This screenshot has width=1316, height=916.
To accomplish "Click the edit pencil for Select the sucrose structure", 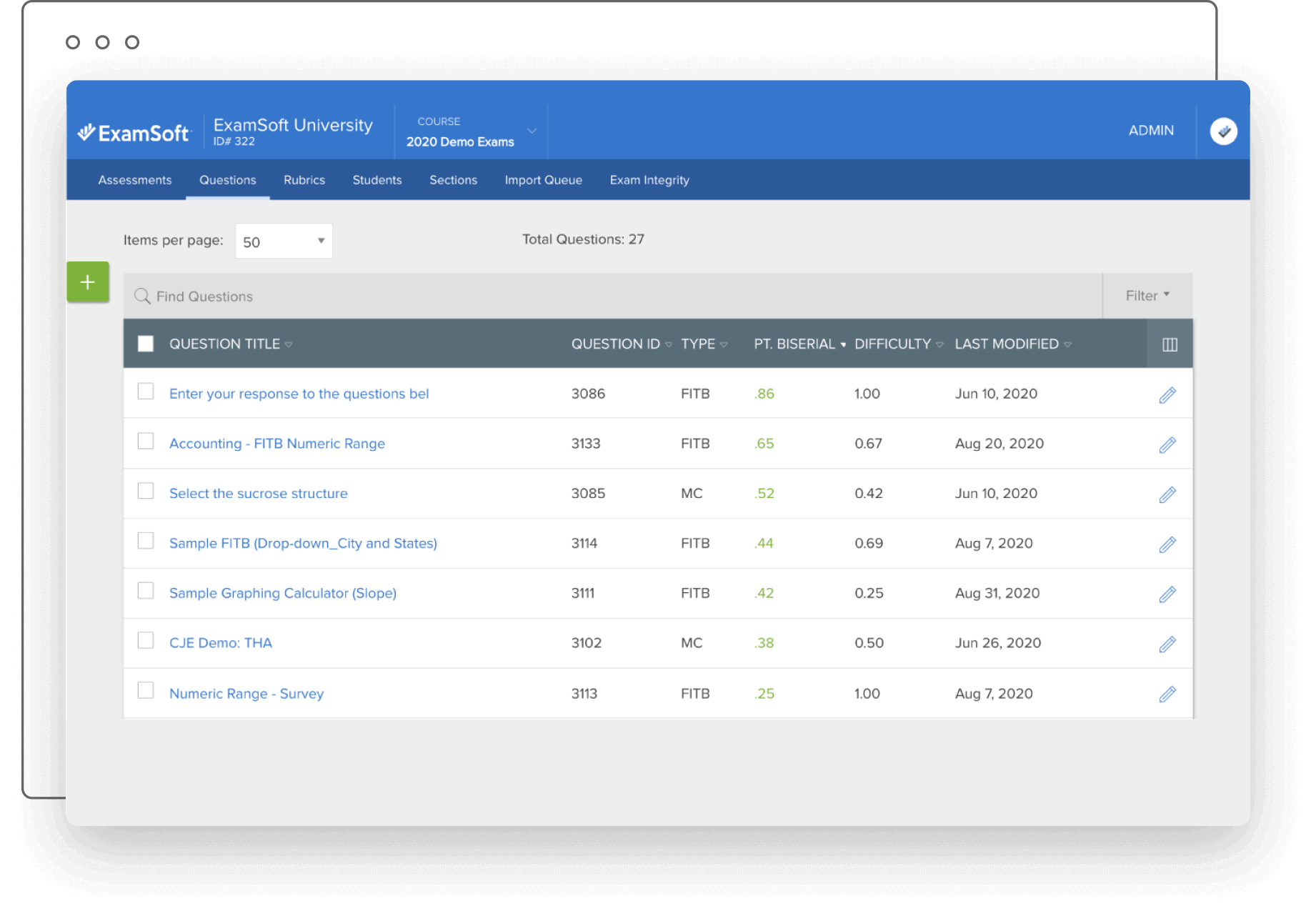I will (1167, 494).
